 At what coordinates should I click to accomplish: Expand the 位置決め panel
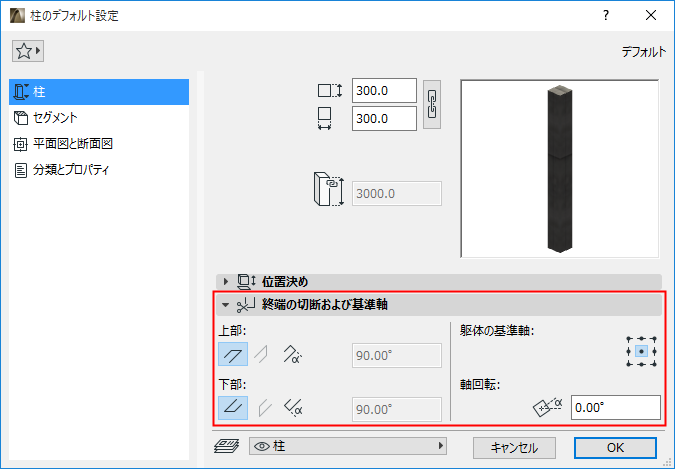coord(226,282)
